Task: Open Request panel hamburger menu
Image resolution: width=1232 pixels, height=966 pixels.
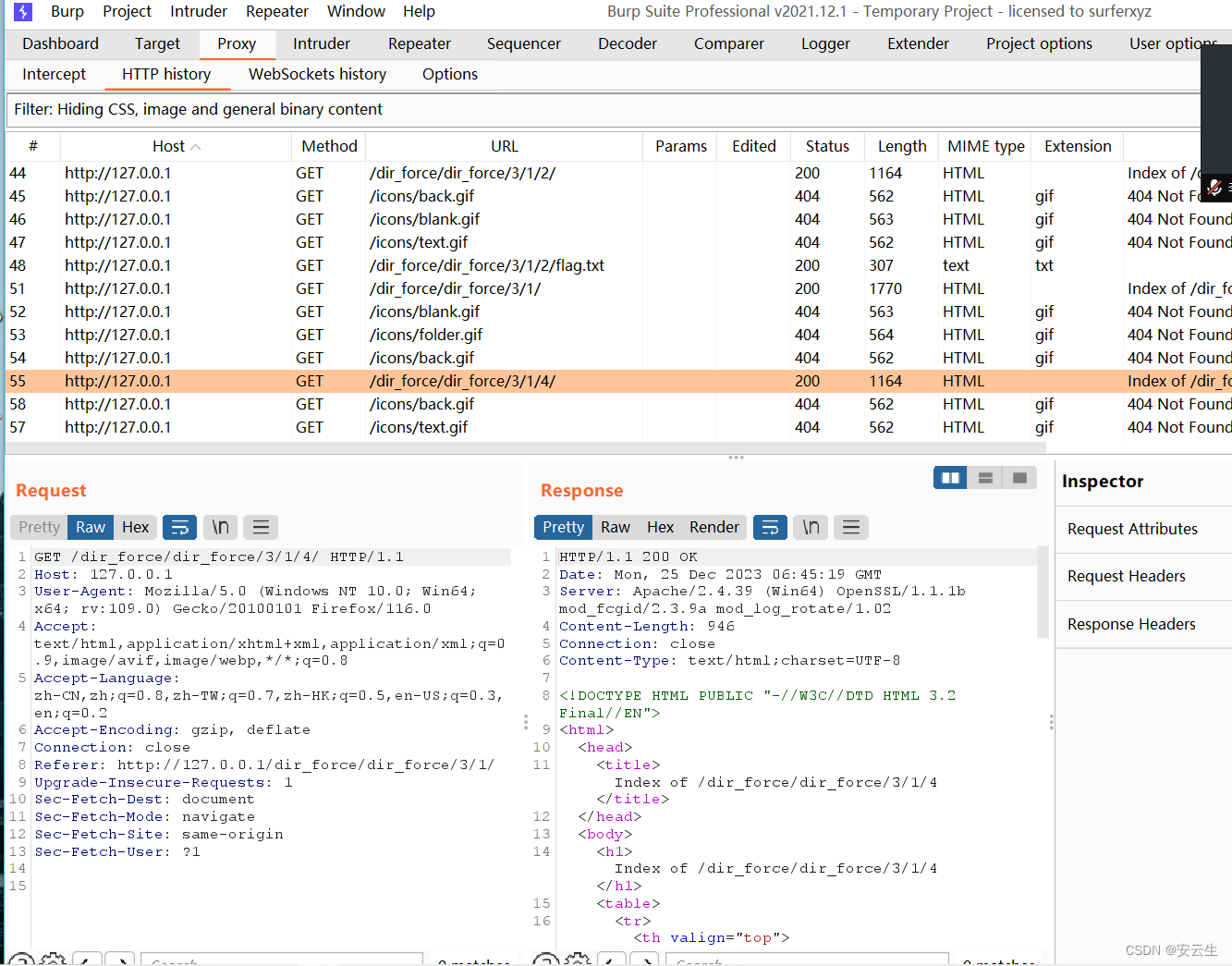Action: [x=261, y=527]
